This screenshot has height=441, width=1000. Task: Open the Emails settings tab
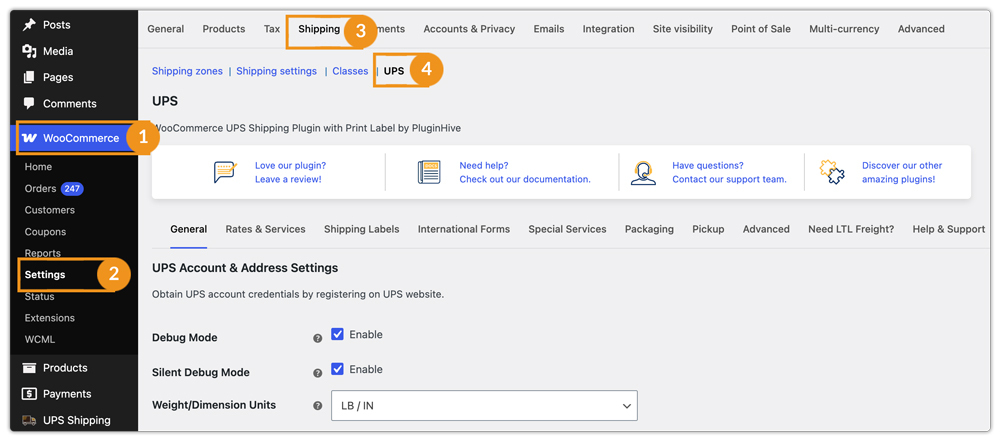click(549, 29)
